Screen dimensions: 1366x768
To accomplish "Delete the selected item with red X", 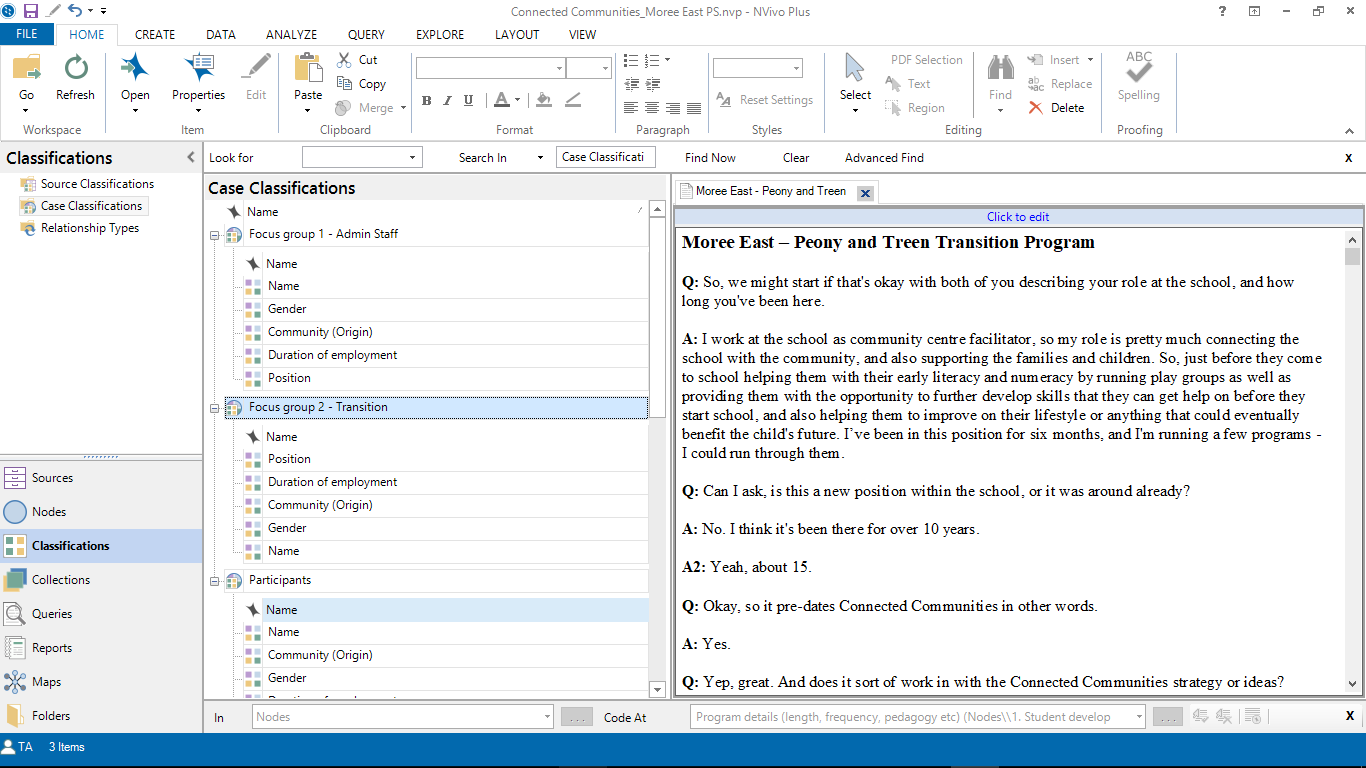I will point(1057,108).
